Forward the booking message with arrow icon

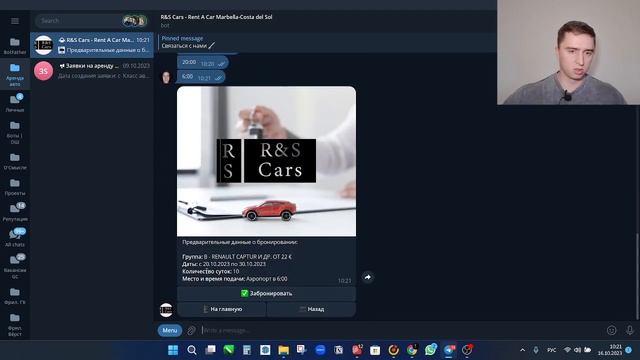(x=367, y=277)
